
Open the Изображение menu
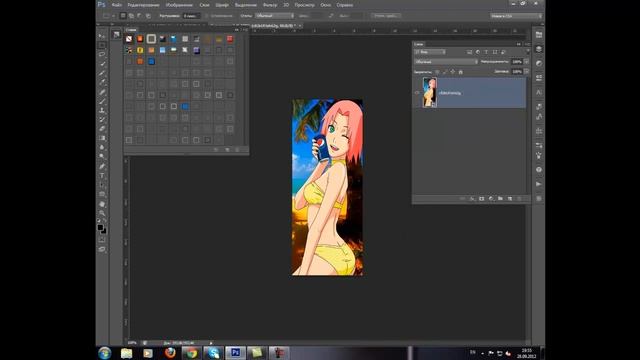179,5
